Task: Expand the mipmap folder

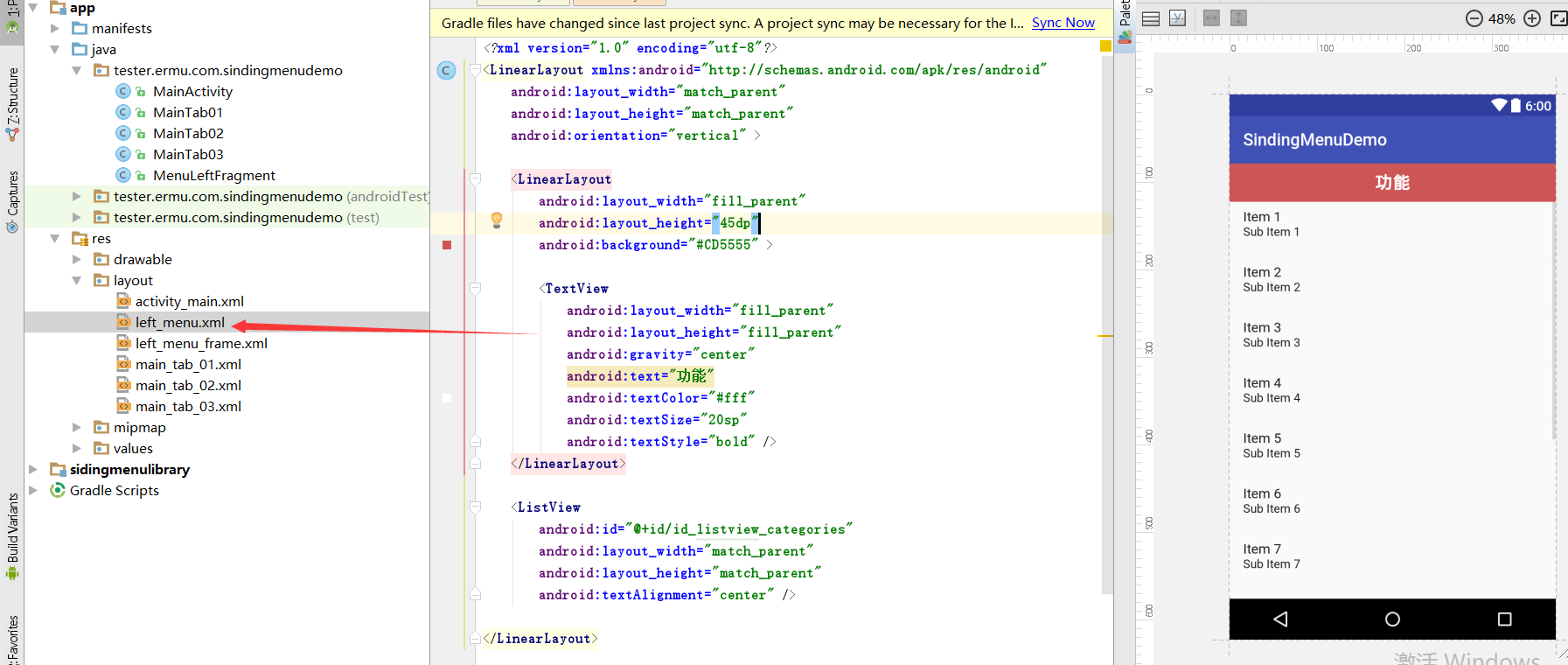Action: click(77, 427)
